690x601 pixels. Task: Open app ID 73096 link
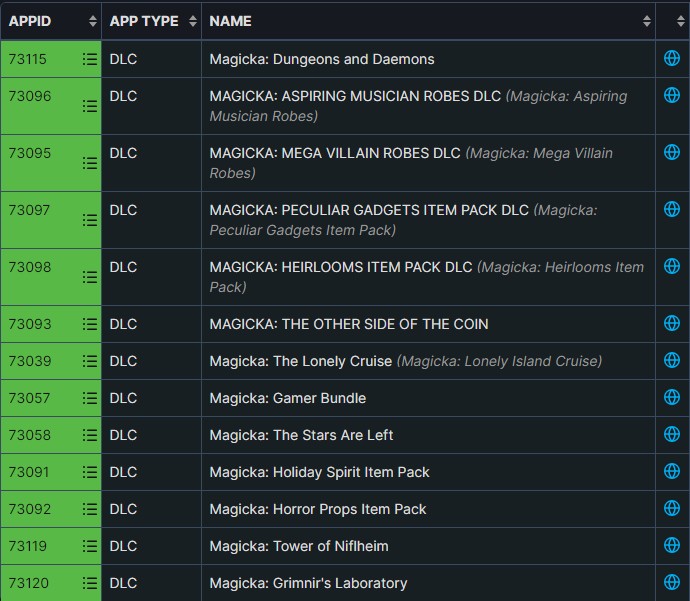(x=29, y=96)
